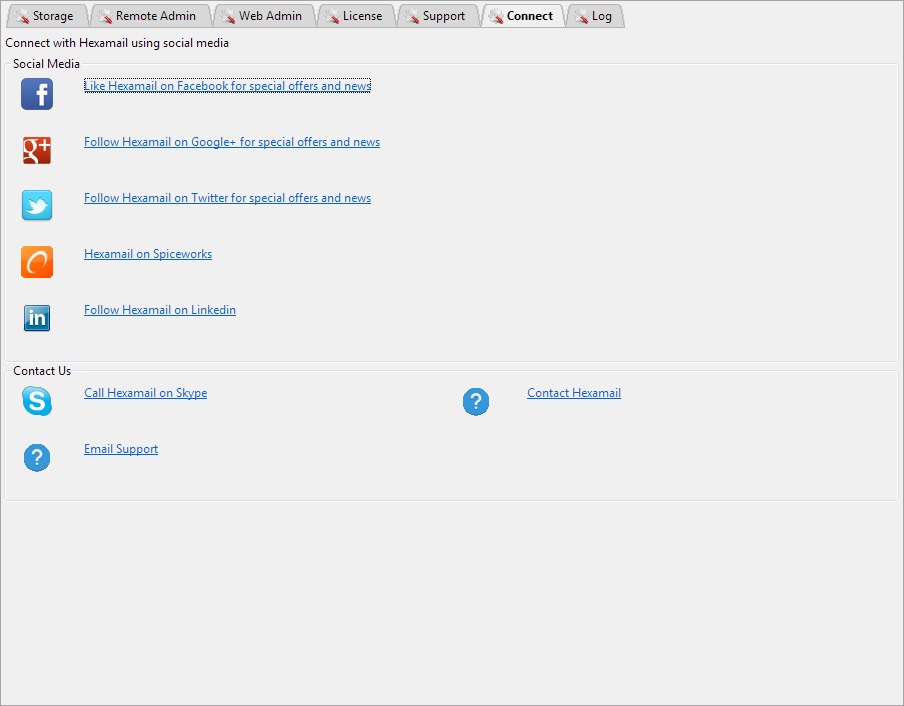Select the License tab
904x706 pixels.
click(x=355, y=16)
